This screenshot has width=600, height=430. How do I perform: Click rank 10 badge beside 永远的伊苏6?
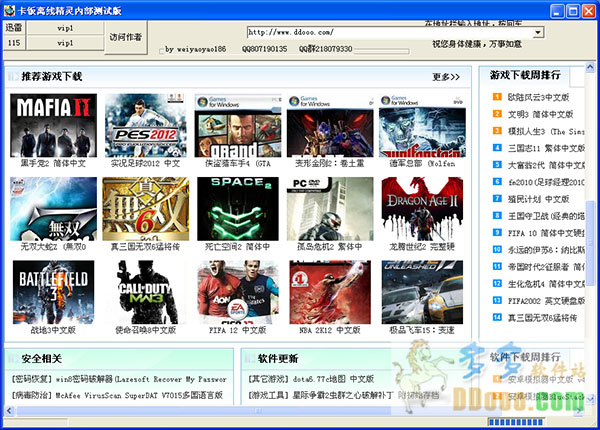pos(497,249)
